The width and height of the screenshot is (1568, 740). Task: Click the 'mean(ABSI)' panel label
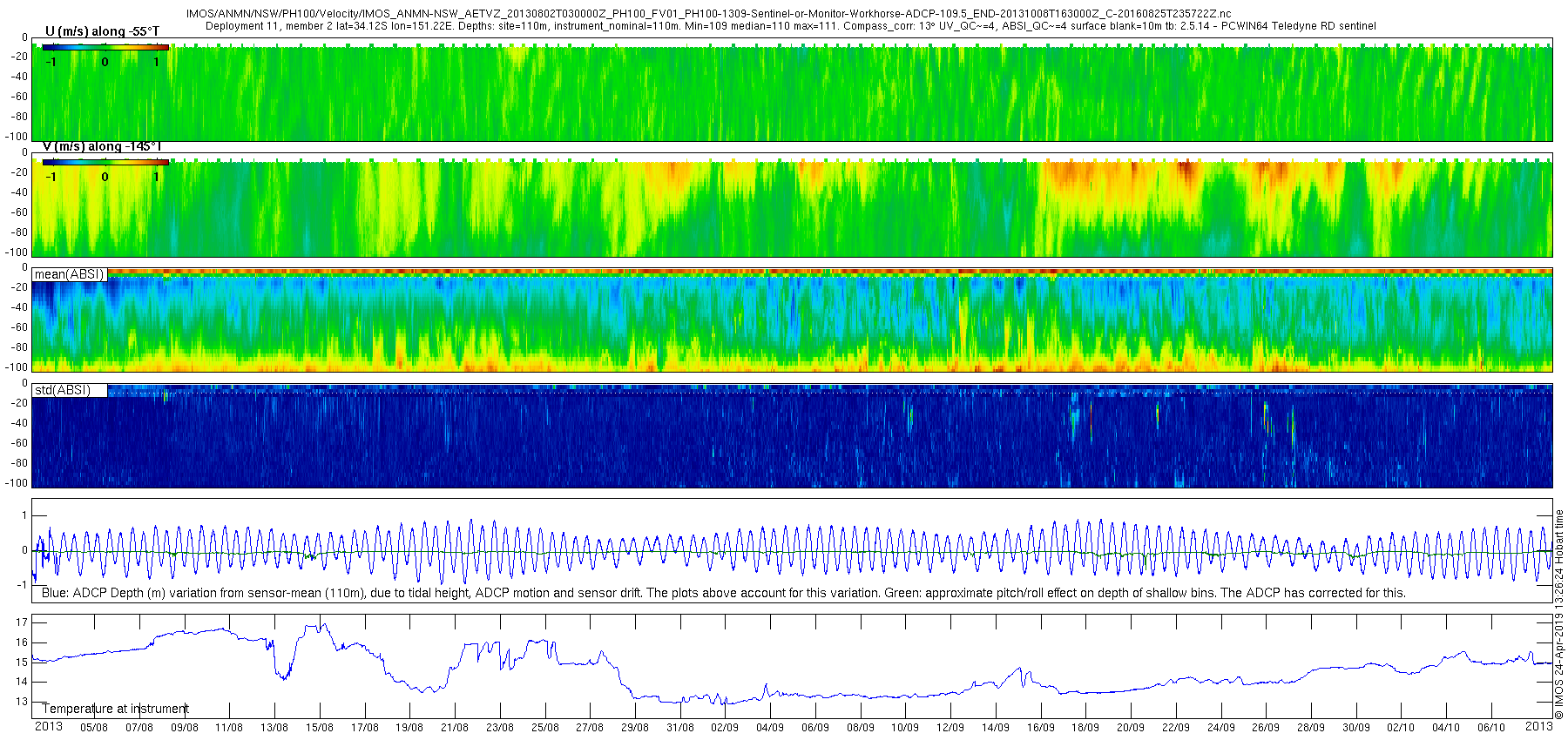(x=69, y=274)
